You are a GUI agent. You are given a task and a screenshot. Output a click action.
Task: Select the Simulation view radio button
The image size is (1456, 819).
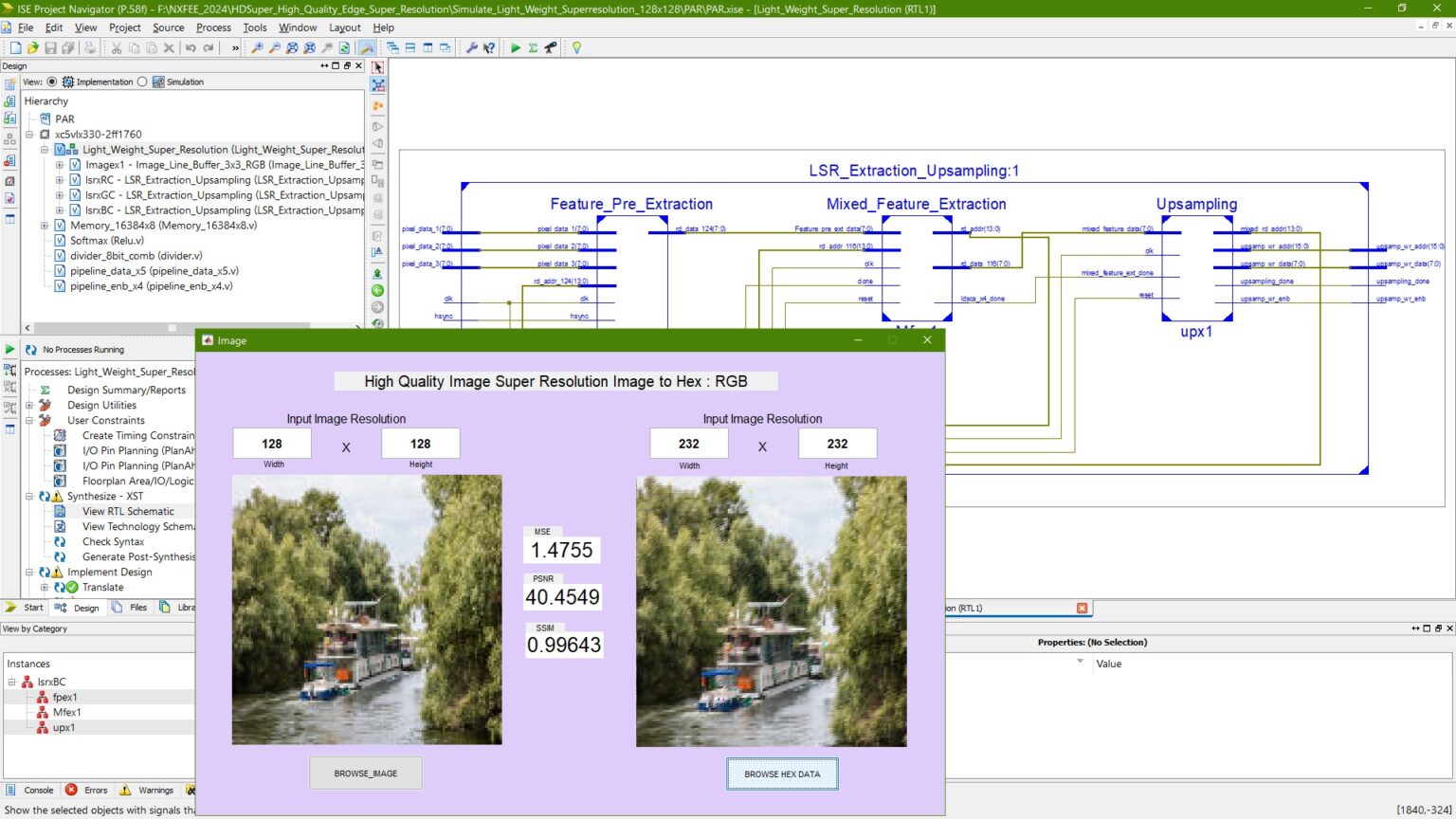click(x=143, y=82)
